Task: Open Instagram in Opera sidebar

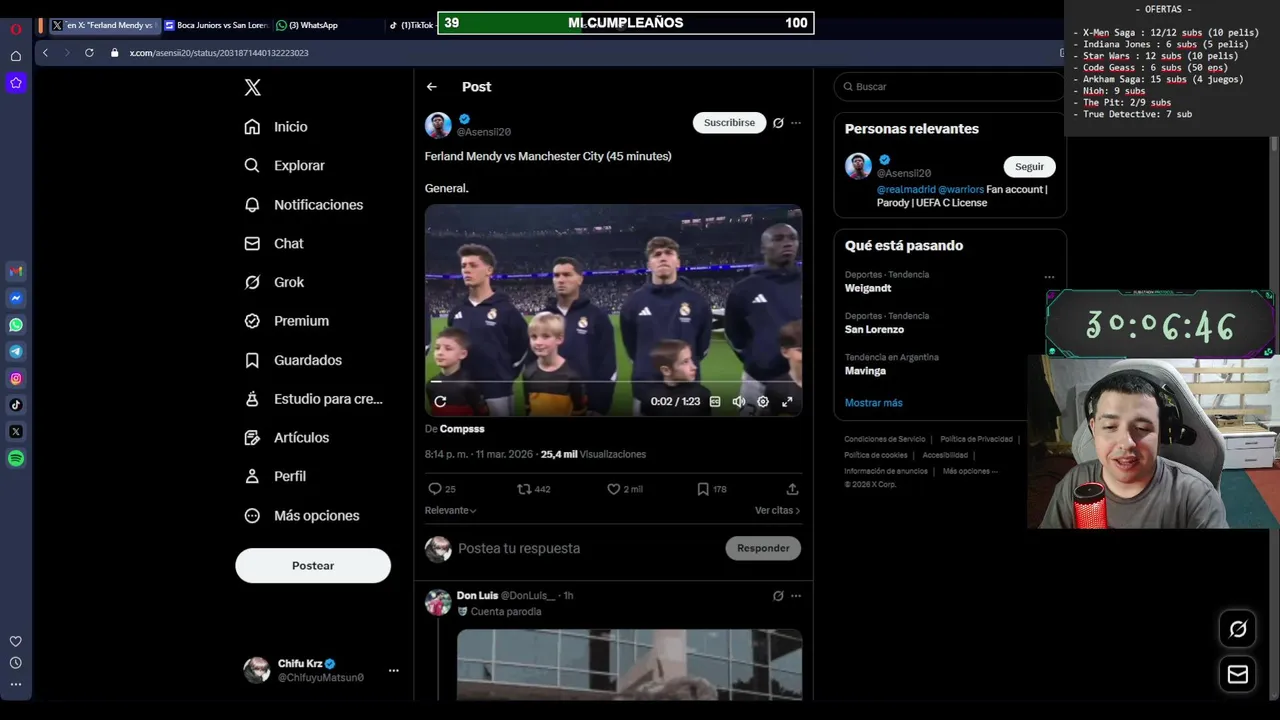Action: click(x=16, y=378)
